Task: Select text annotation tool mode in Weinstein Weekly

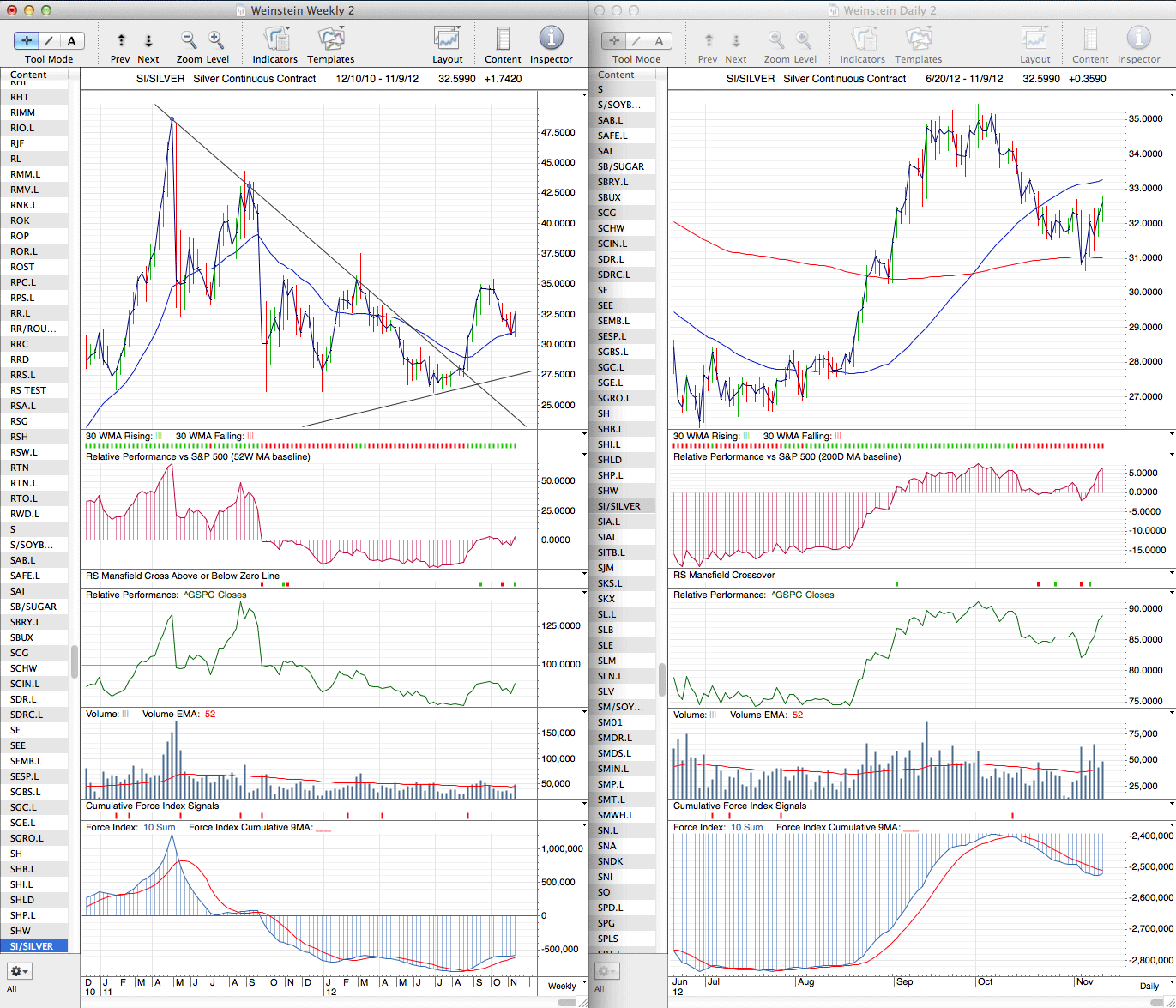Action: (x=72, y=40)
